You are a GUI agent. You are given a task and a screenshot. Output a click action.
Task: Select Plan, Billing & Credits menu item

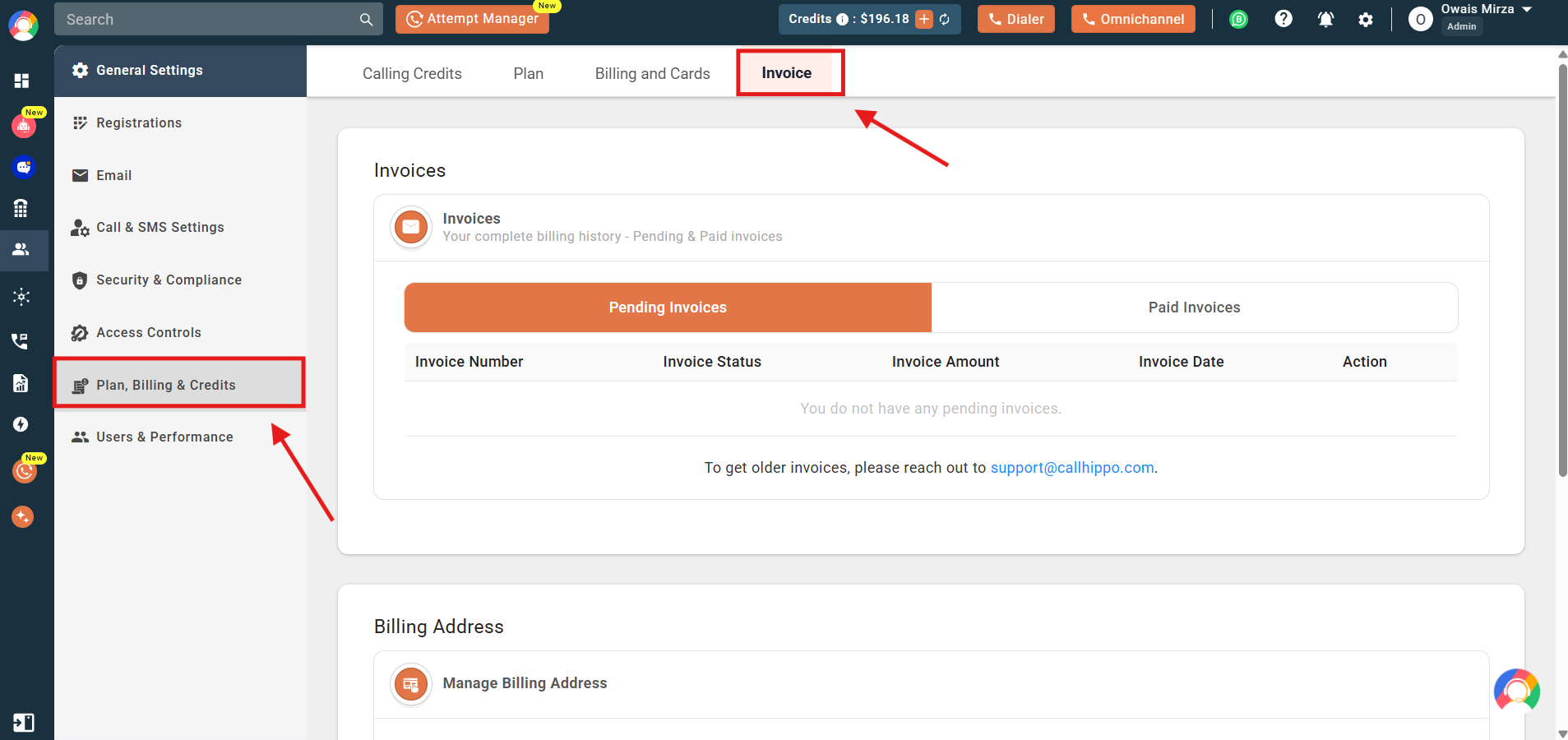click(180, 385)
